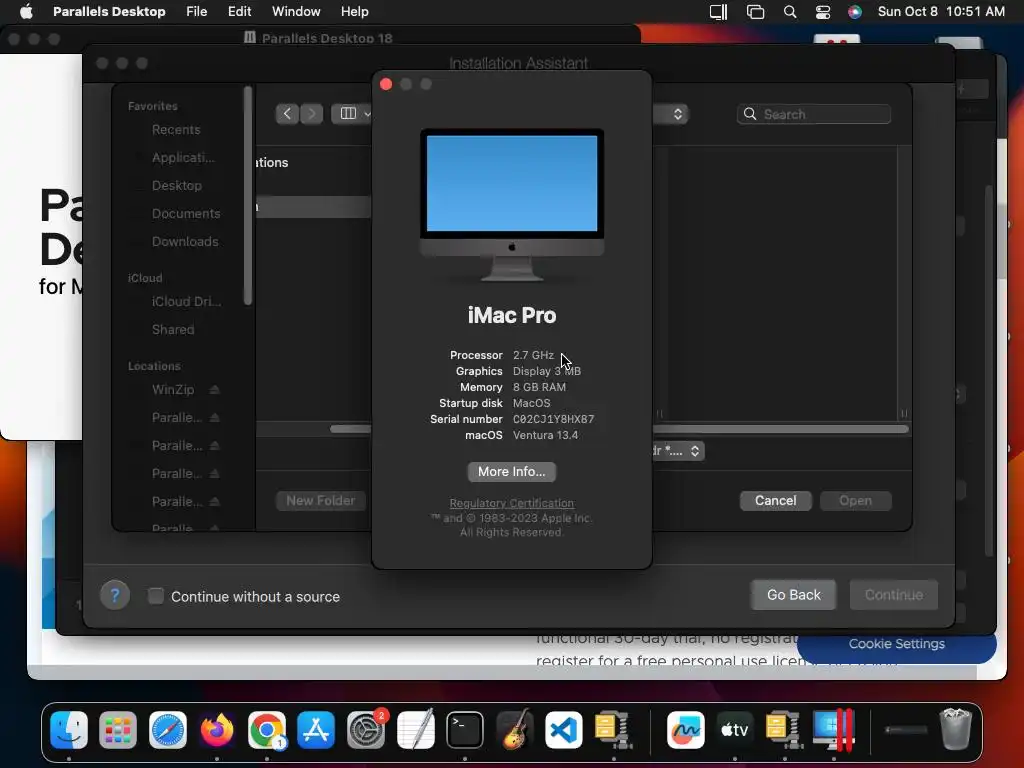Close the About This Mac window
Viewport: 1024px width, 768px height.
point(386,84)
